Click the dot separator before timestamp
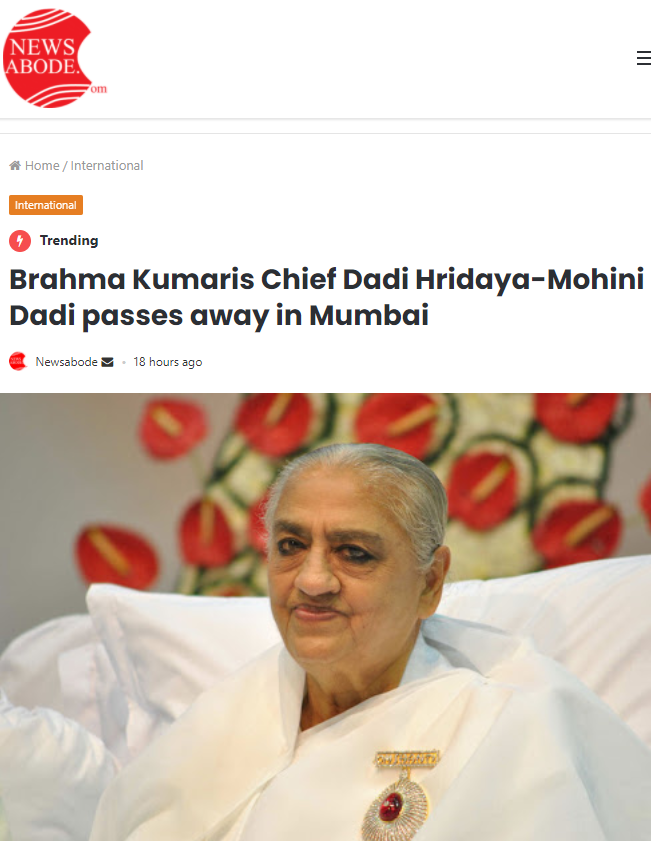 click(124, 363)
